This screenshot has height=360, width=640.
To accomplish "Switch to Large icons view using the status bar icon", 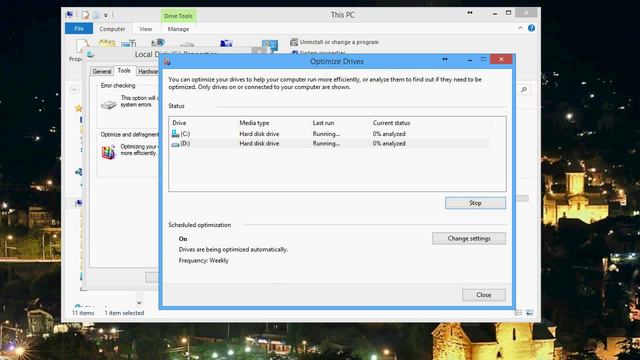I will [529, 313].
